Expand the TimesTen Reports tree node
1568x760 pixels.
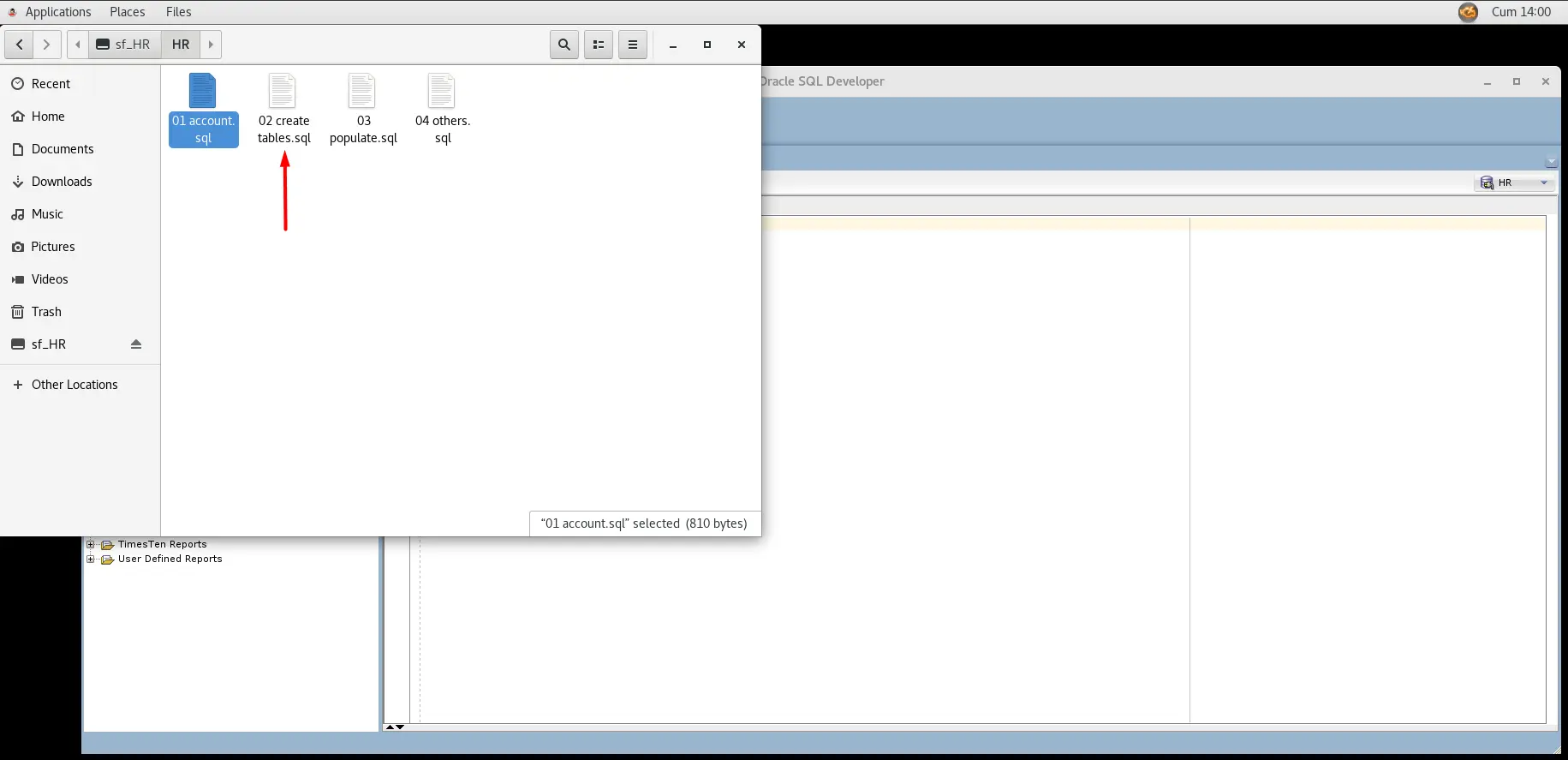pyautogui.click(x=91, y=545)
